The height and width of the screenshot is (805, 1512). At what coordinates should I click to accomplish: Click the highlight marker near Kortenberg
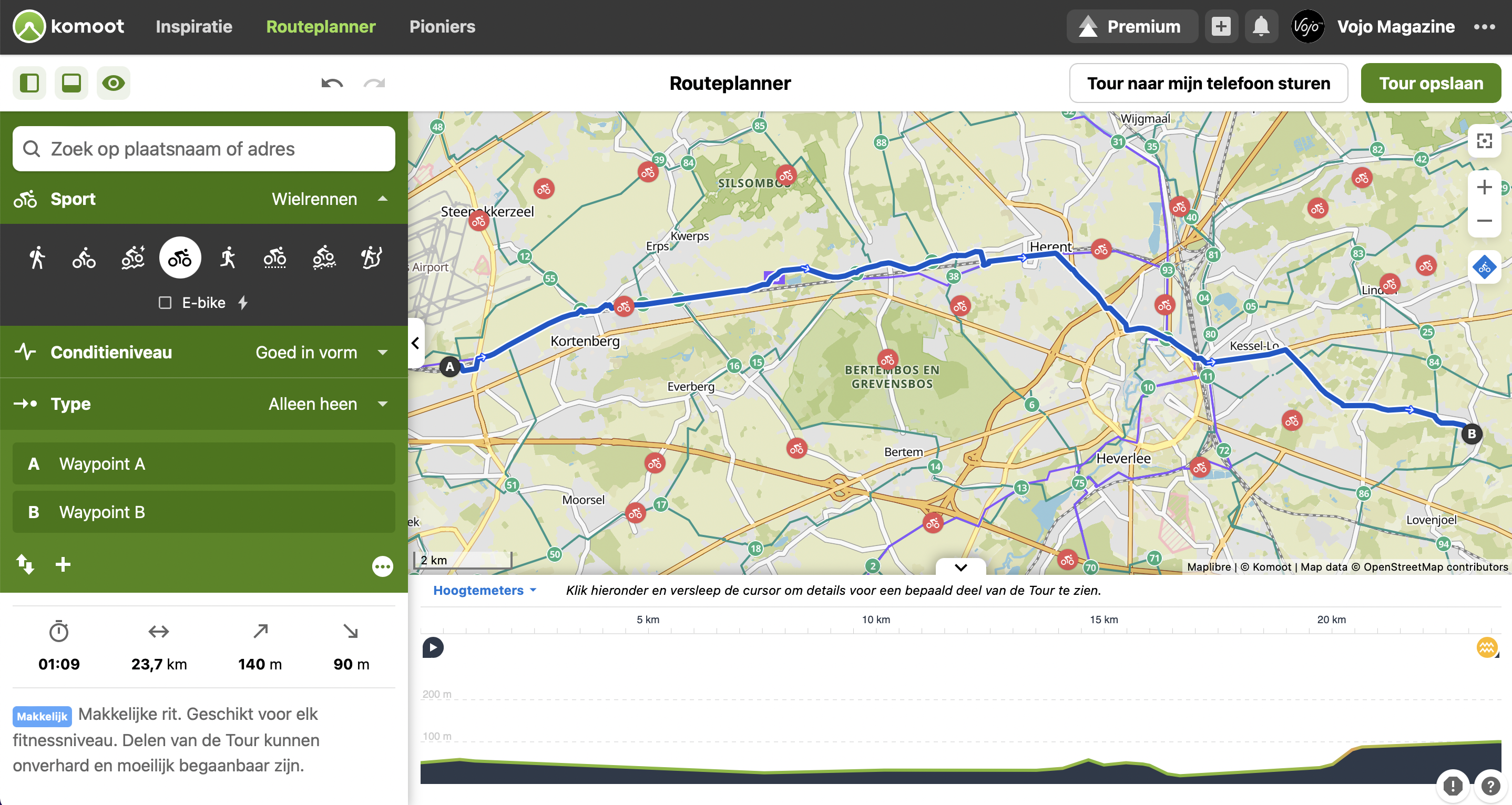[x=624, y=306]
